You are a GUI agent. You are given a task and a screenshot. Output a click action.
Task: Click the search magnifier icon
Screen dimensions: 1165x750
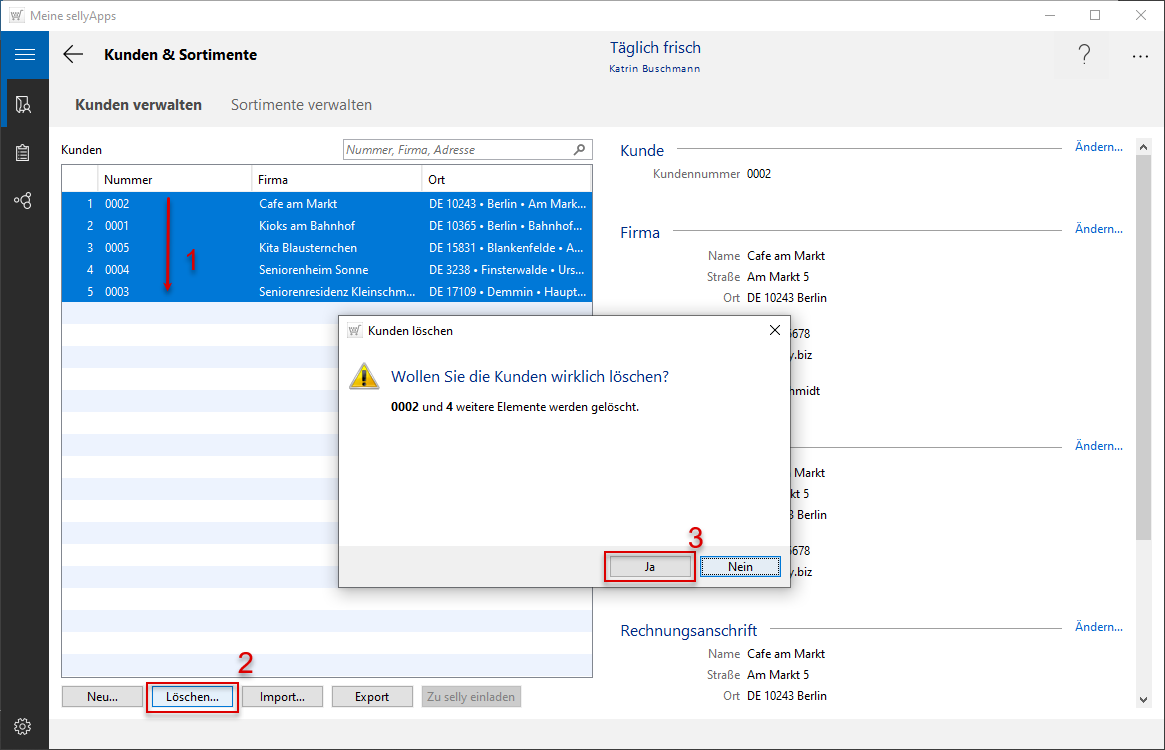point(579,150)
